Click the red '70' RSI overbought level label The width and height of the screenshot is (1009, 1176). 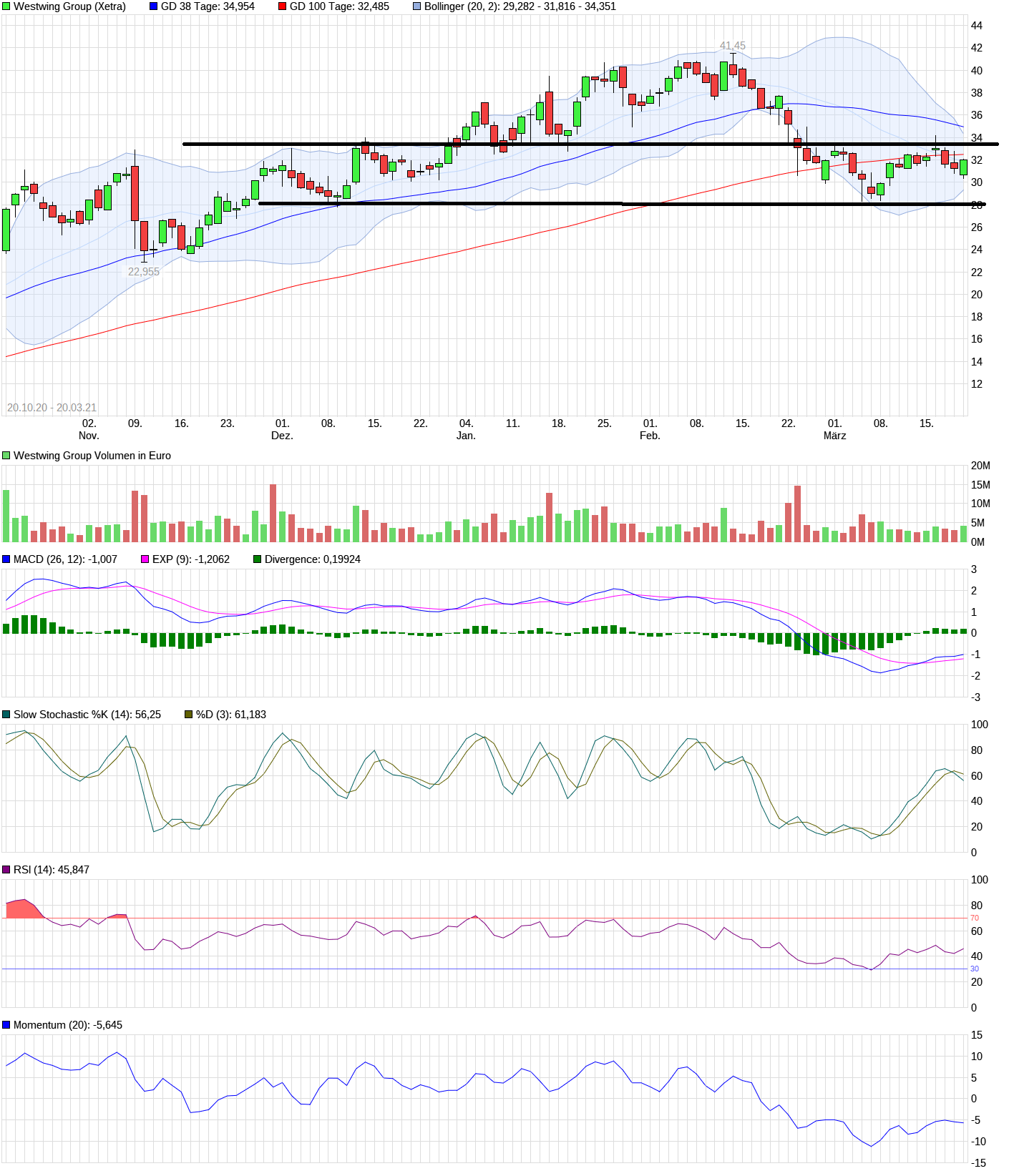tap(975, 918)
